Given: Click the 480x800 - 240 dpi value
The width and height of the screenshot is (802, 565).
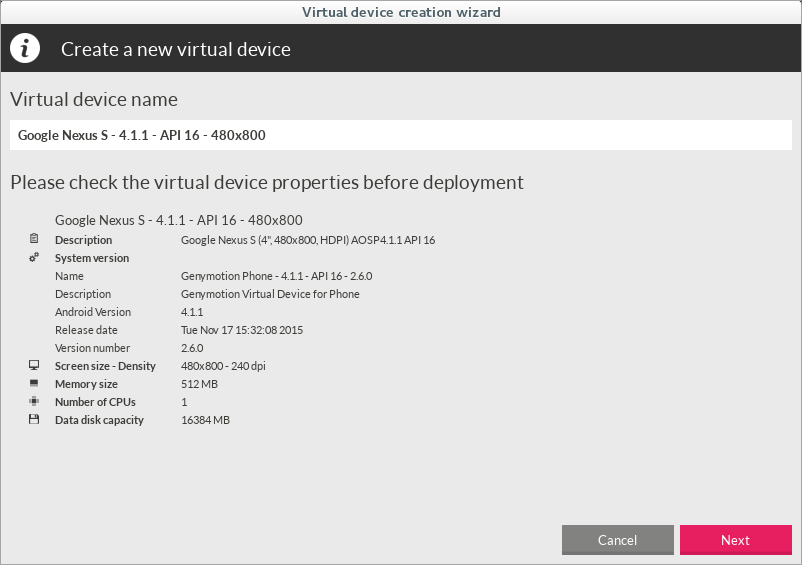Looking at the screenshot, I should pos(223,366).
